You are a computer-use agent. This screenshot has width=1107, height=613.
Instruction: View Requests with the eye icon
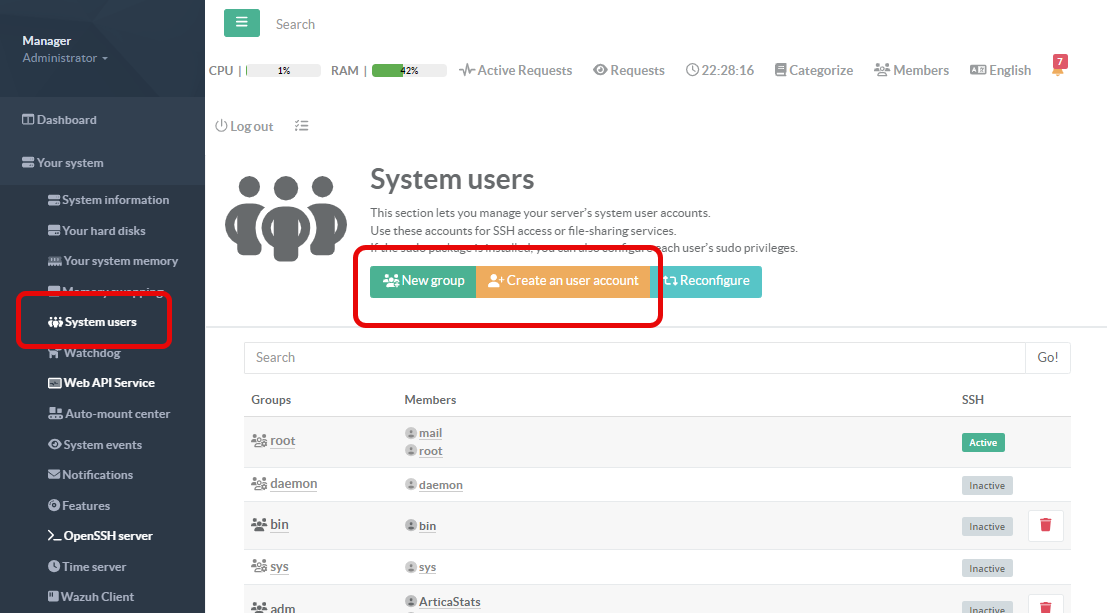point(628,70)
